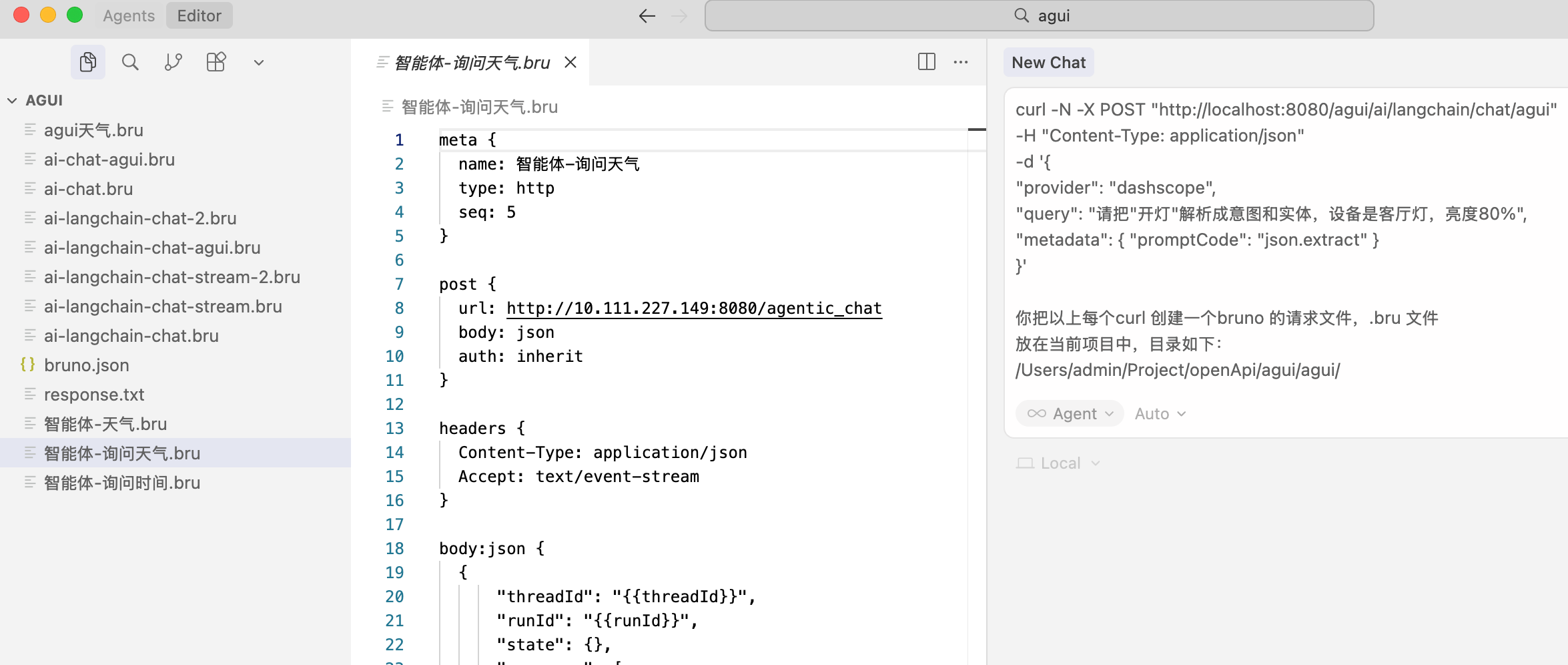Switch to Editor mode
The image size is (1568, 665).
tap(199, 15)
